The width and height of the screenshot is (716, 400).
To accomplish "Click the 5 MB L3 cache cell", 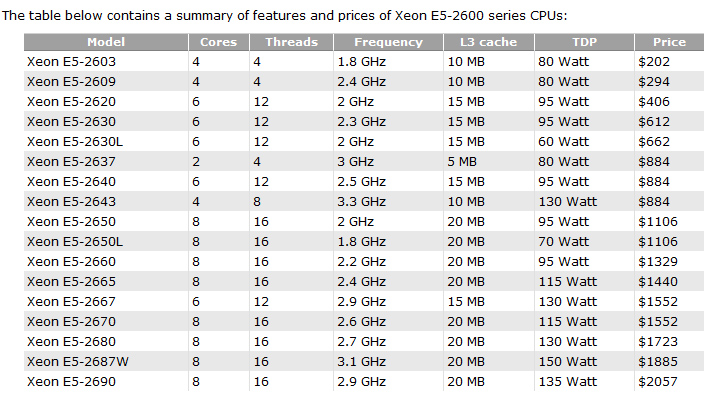I will [x=464, y=161].
